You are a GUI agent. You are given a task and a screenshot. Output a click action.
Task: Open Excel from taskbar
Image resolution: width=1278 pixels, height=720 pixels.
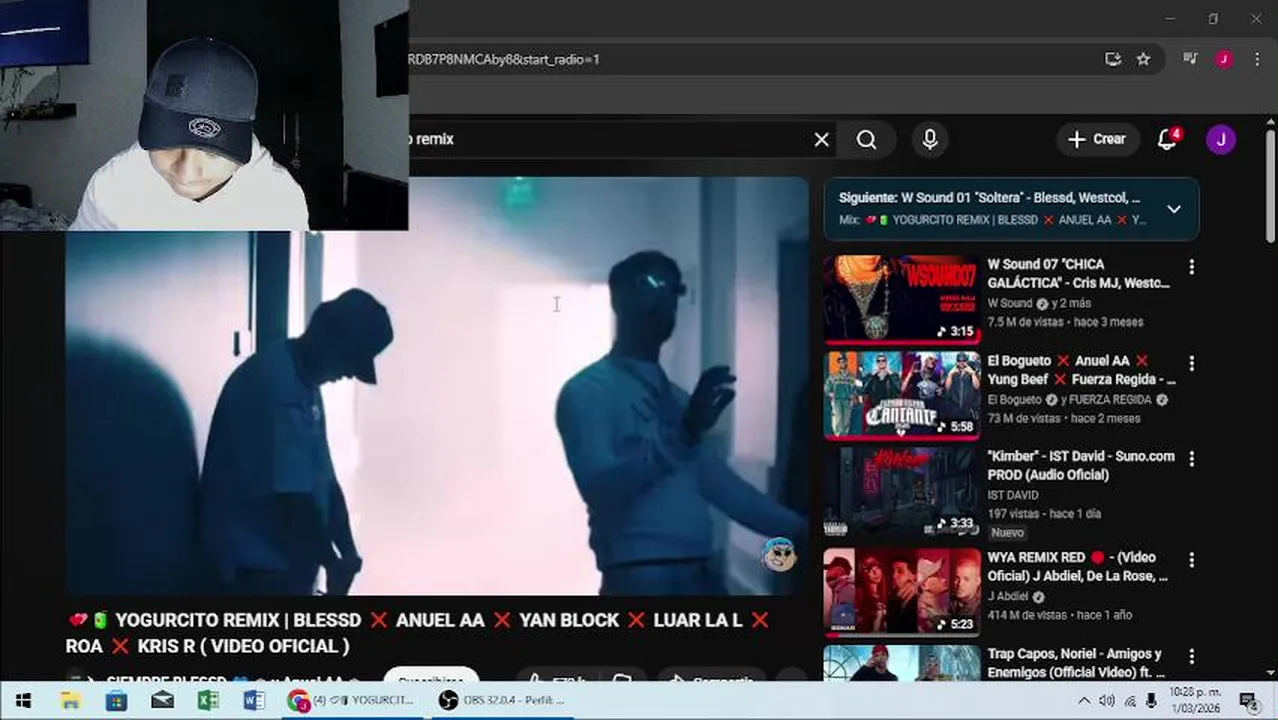(x=208, y=700)
